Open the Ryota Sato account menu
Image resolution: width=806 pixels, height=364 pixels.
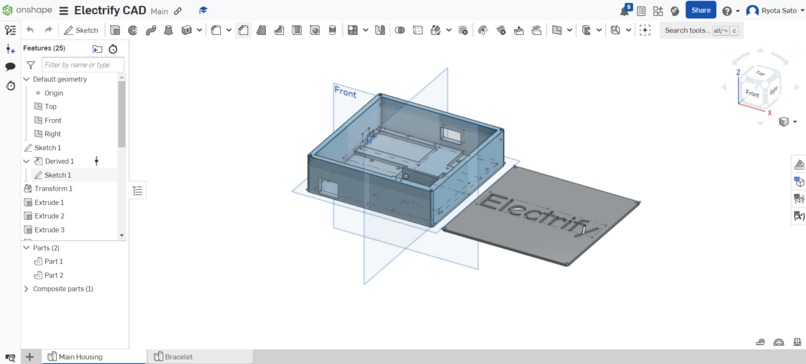tap(775, 11)
